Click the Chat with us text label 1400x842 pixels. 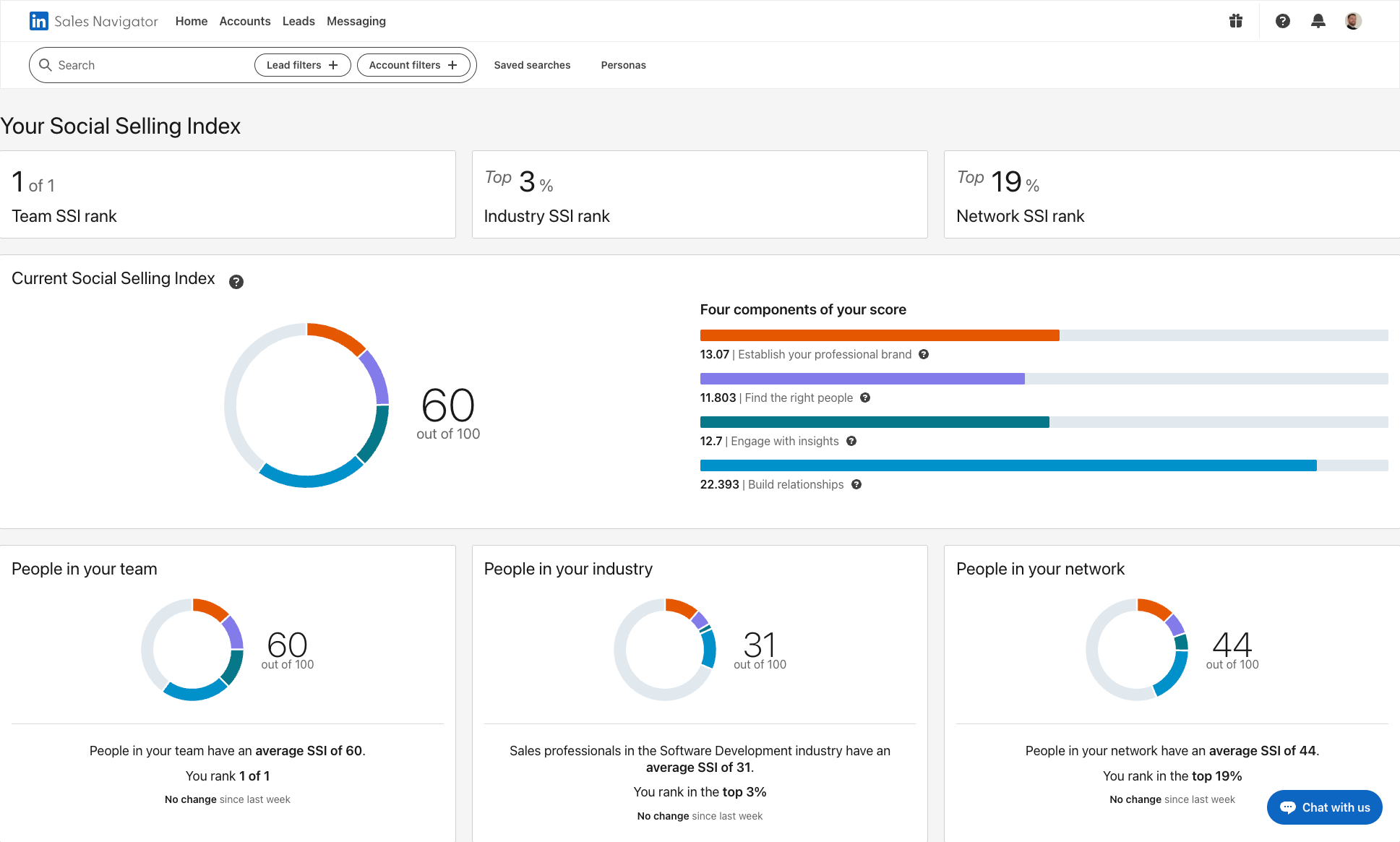coord(1336,807)
